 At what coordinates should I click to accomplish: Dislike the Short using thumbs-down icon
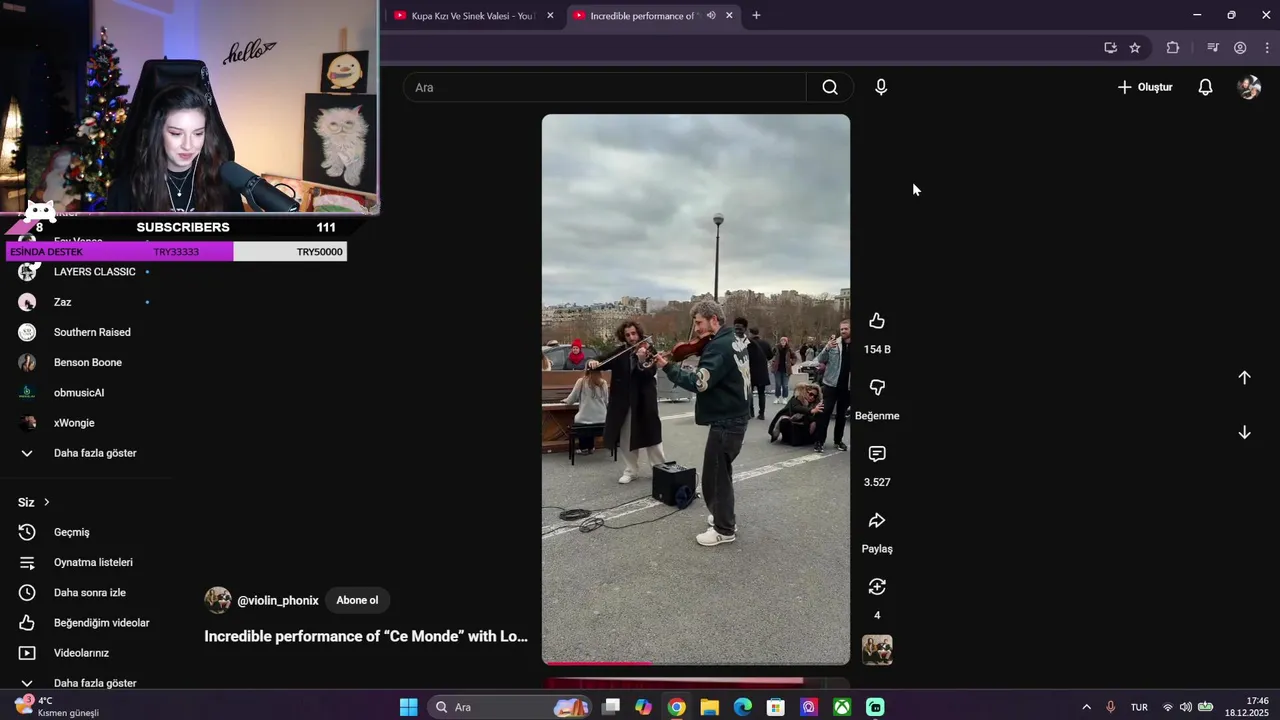[877, 387]
